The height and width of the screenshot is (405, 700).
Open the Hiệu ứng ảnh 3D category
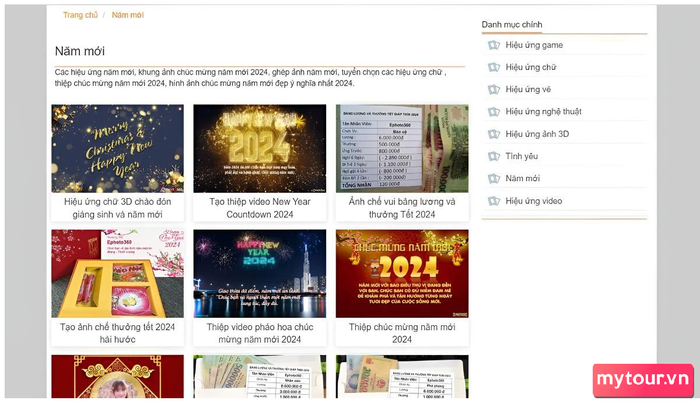coord(537,134)
